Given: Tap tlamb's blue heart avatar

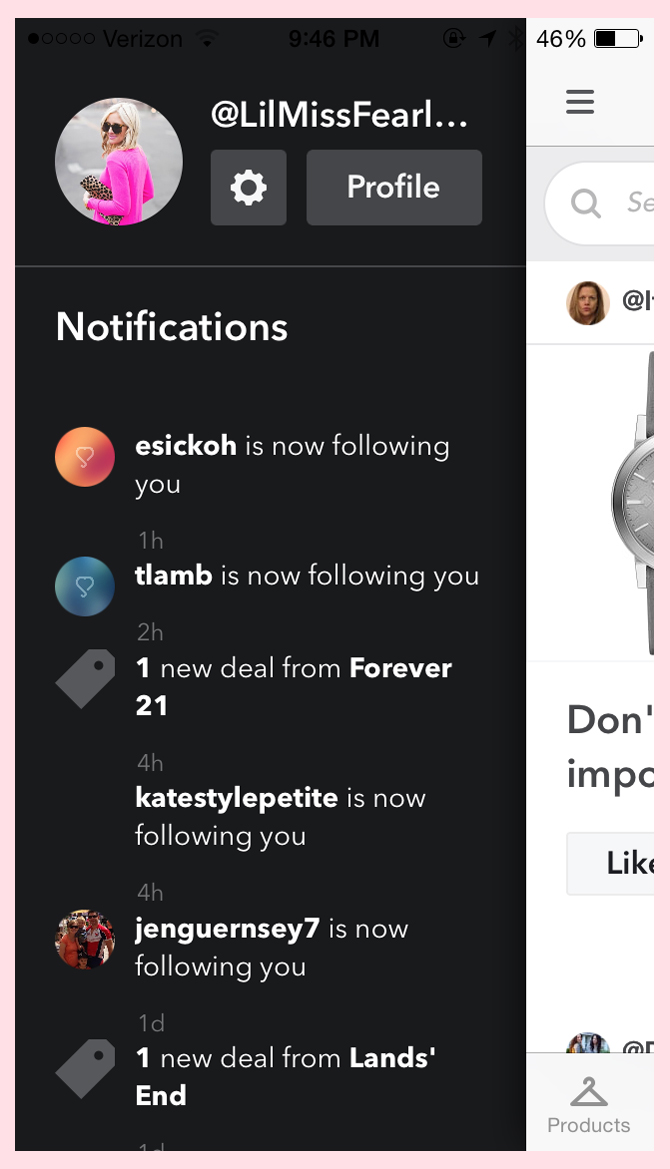Looking at the screenshot, I should click(x=85, y=586).
